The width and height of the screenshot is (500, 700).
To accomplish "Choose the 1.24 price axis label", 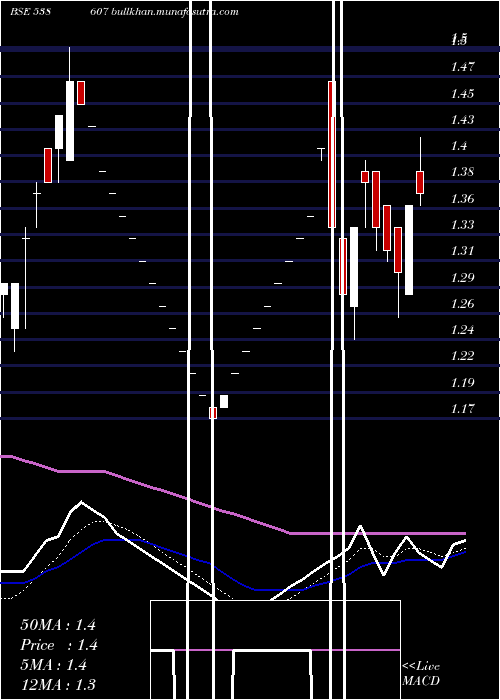I will tap(463, 330).
